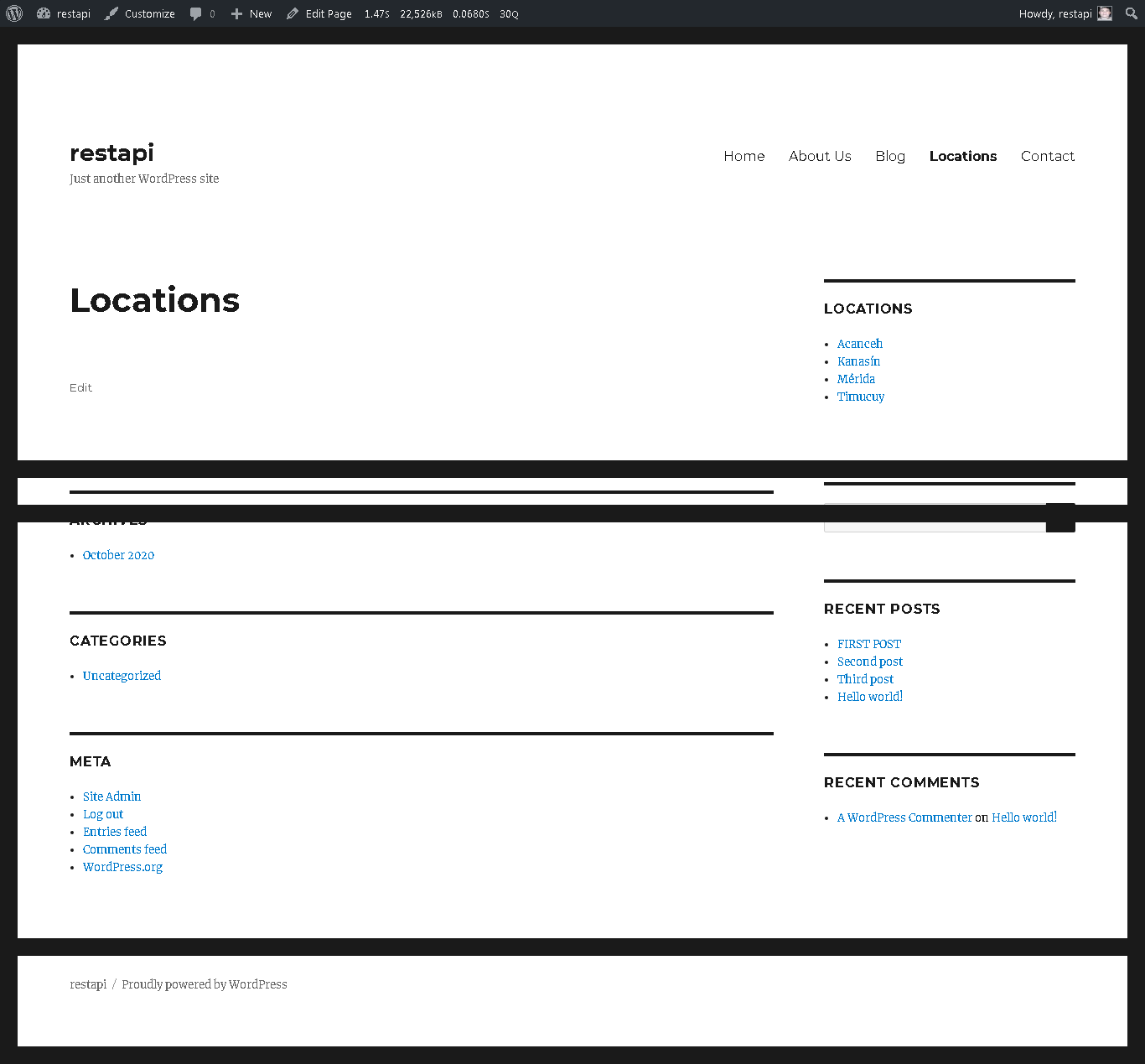The height and width of the screenshot is (1064, 1145).
Task: Click restapi link in footer
Action: click(88, 984)
